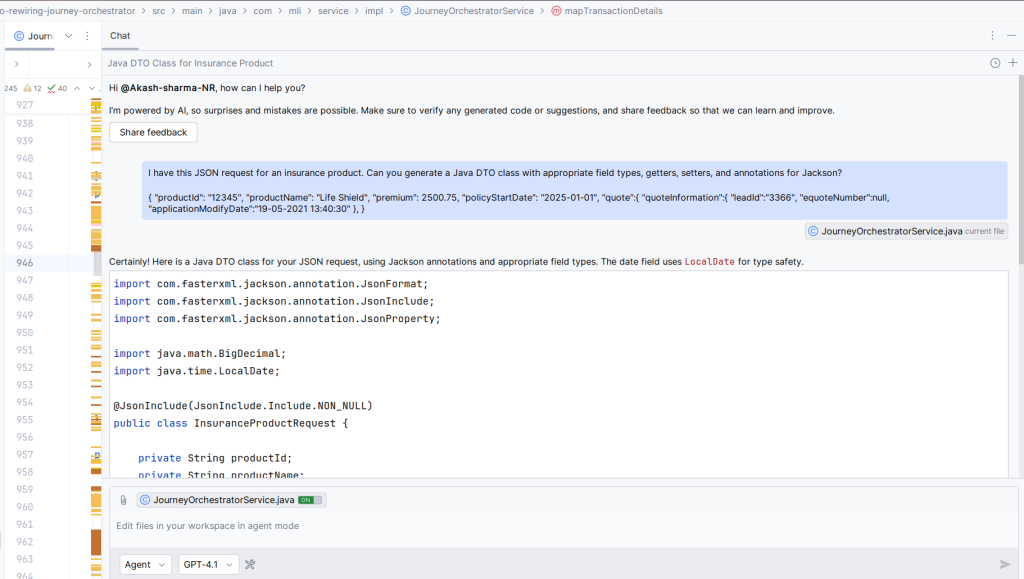Click 'JourneyOrchestratorService' breadcrumb item
Image resolution: width=1024 pixels, height=579 pixels.
click(x=474, y=11)
